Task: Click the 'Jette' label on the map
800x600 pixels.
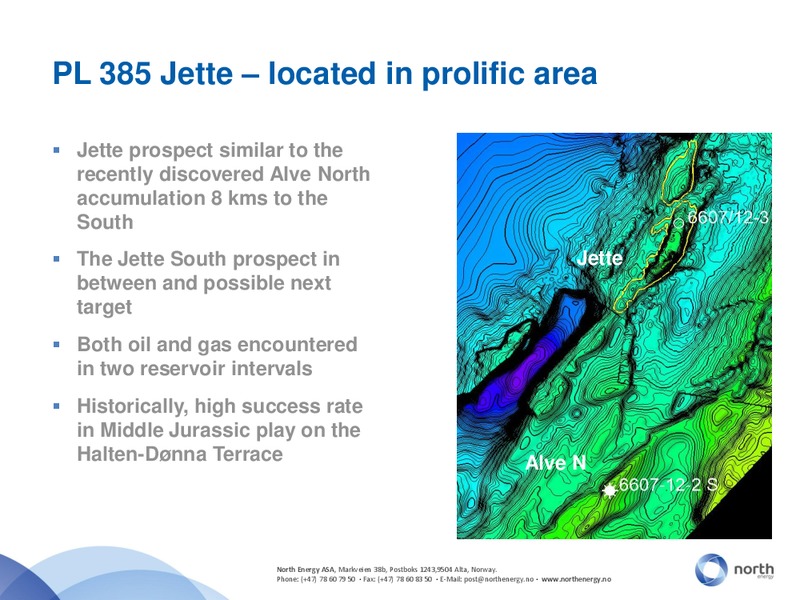Action: pyautogui.click(x=599, y=258)
